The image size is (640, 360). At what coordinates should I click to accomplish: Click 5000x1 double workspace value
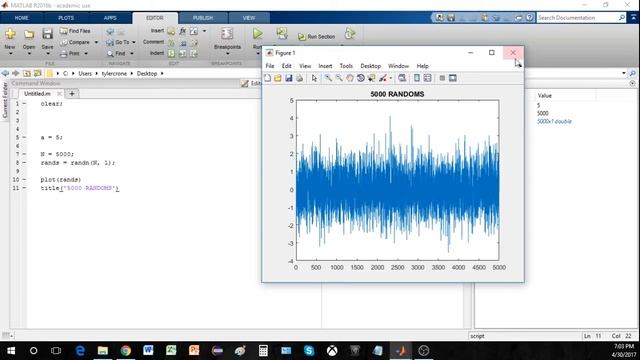click(554, 122)
